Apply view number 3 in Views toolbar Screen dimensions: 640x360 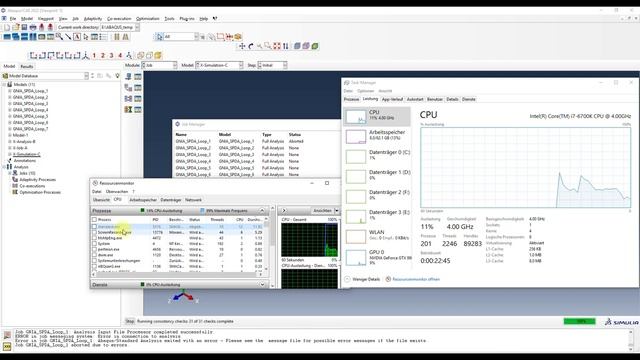point(111,56)
